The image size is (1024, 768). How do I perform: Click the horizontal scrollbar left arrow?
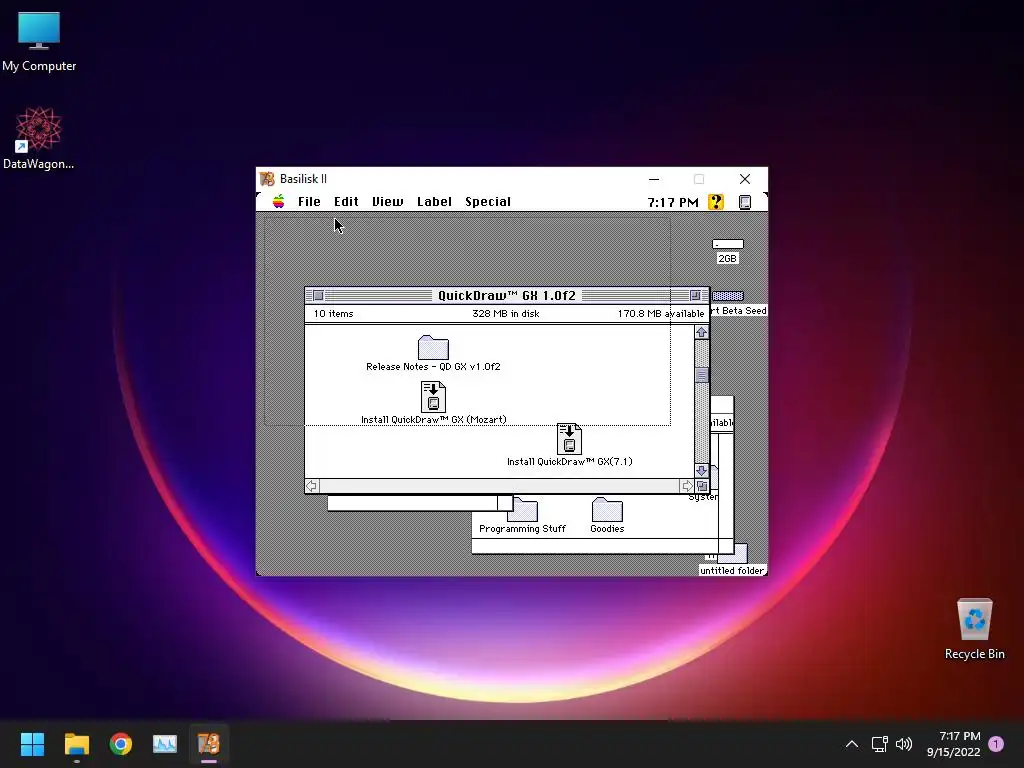point(312,486)
